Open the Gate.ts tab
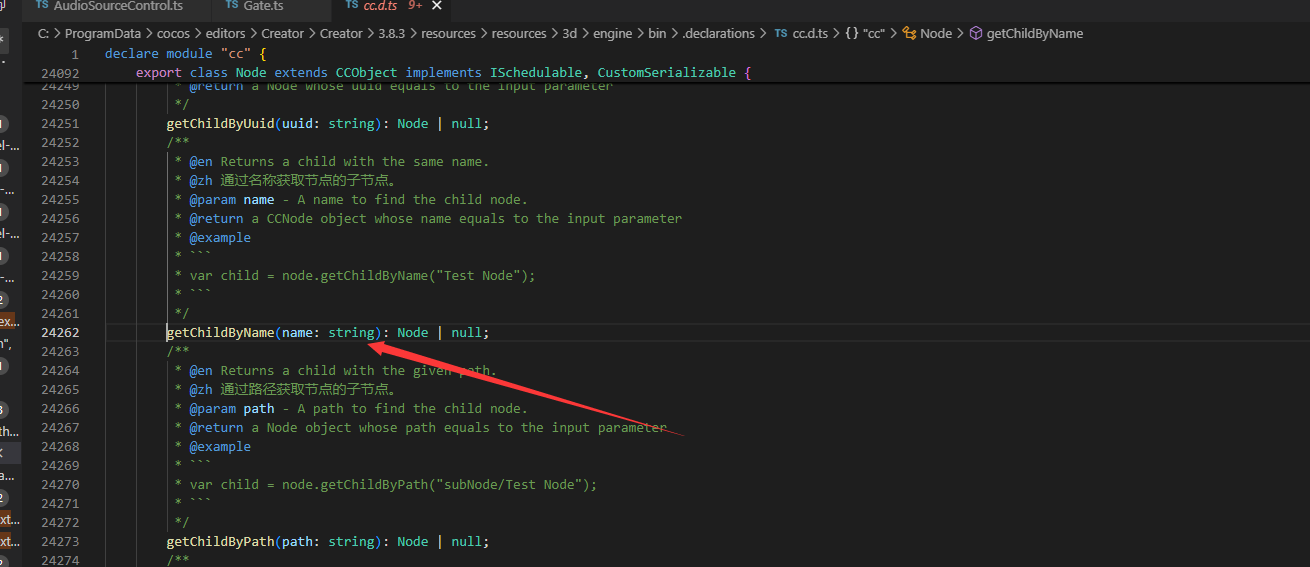The width and height of the screenshot is (1310, 567). pos(263,6)
